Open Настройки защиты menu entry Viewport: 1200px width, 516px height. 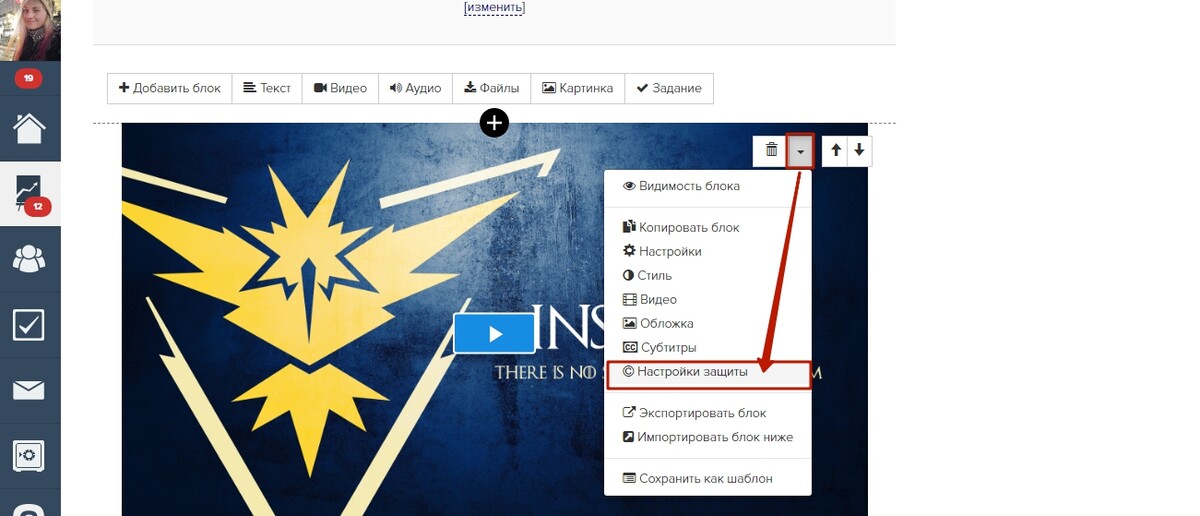click(708, 372)
